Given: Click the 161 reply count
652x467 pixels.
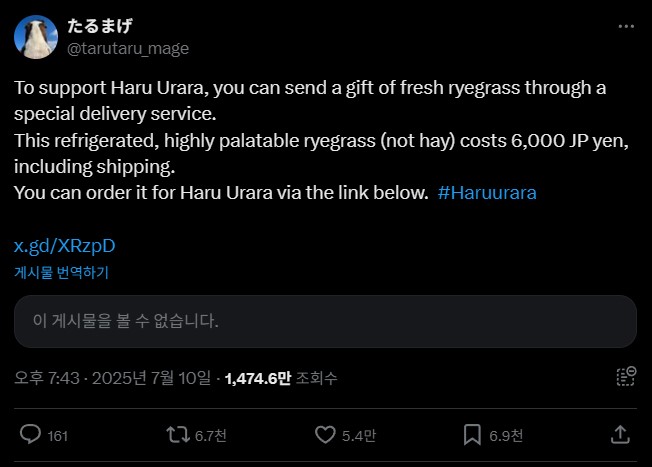Looking at the screenshot, I should tap(58, 436).
